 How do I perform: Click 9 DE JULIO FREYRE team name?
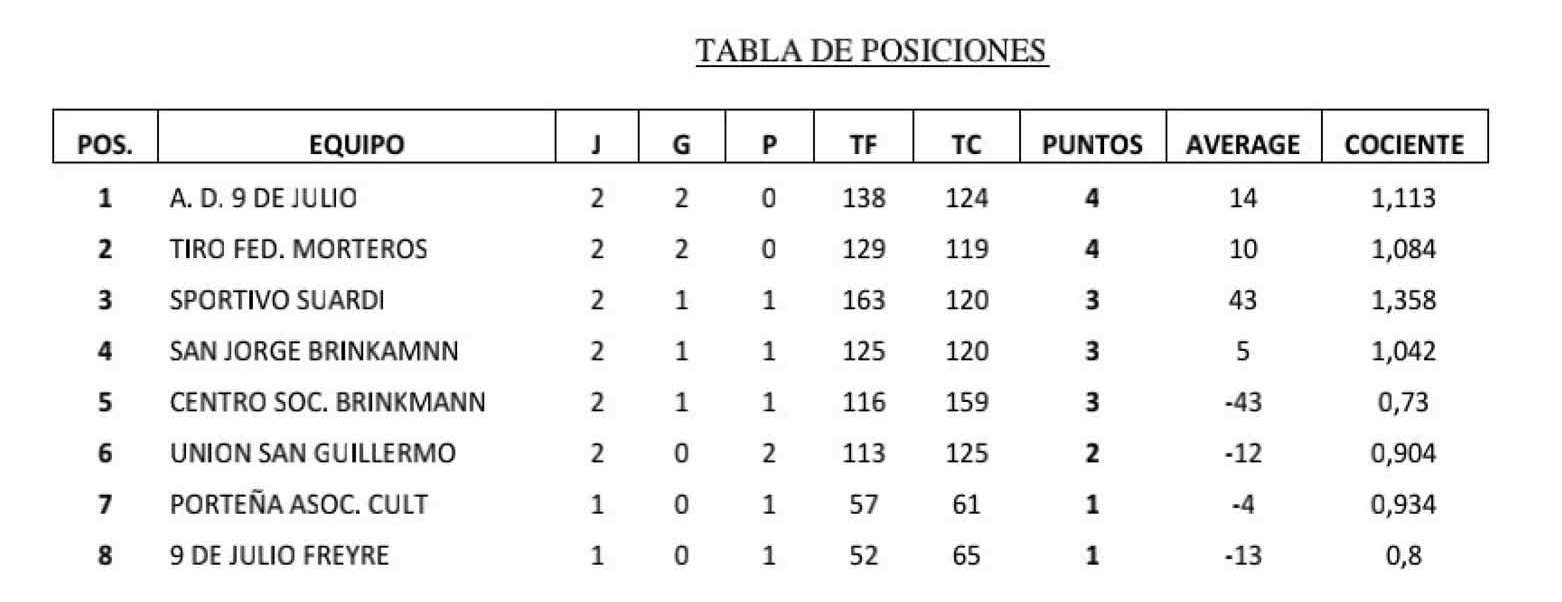(278, 555)
